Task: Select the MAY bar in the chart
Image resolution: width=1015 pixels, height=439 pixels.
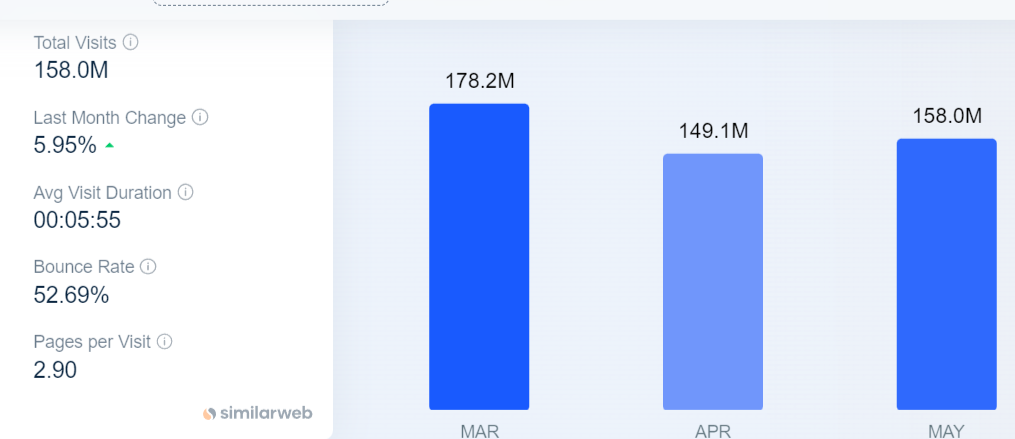Action: (946, 274)
